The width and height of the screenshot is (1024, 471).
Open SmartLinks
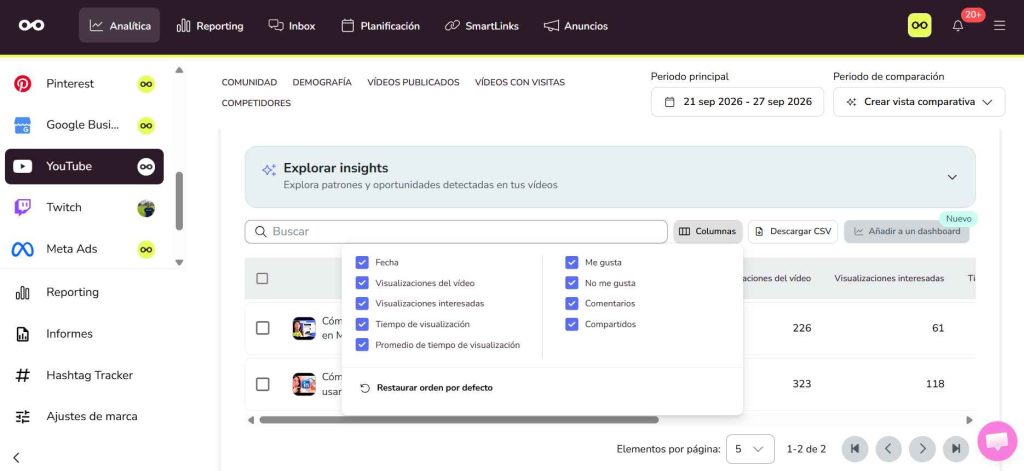coord(481,25)
